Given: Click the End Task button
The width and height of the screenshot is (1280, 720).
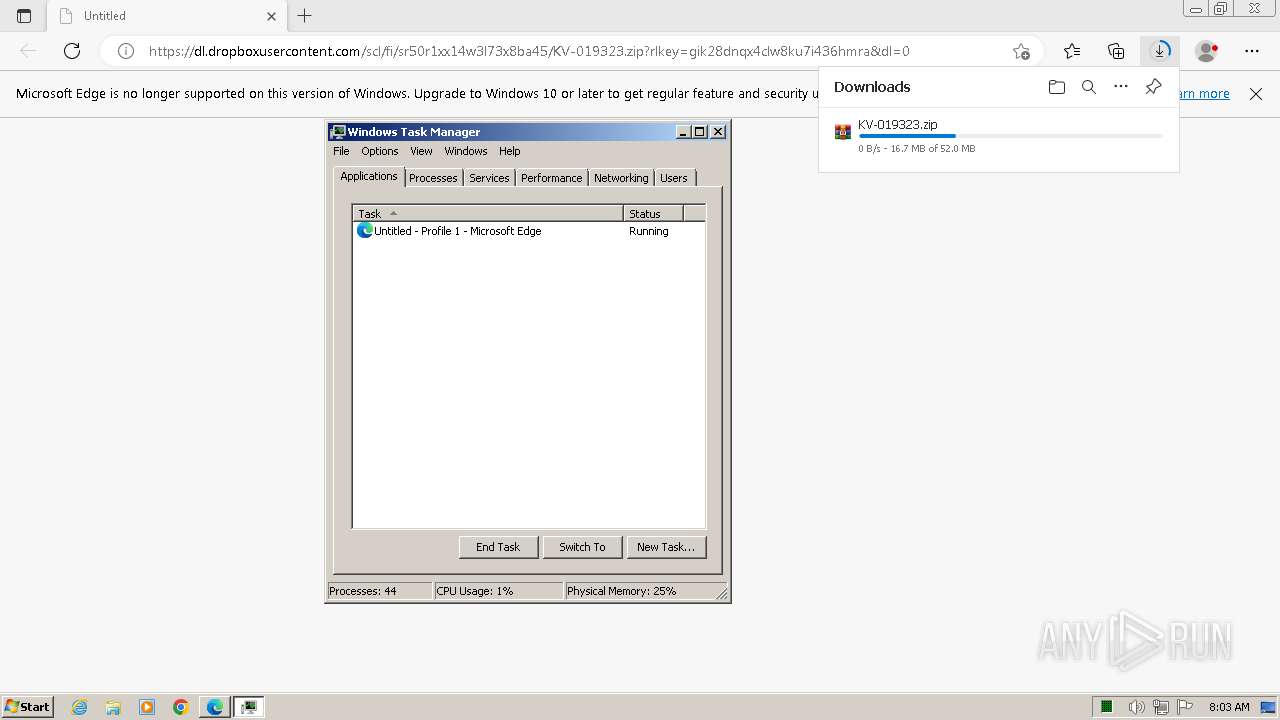Looking at the screenshot, I should point(498,547).
